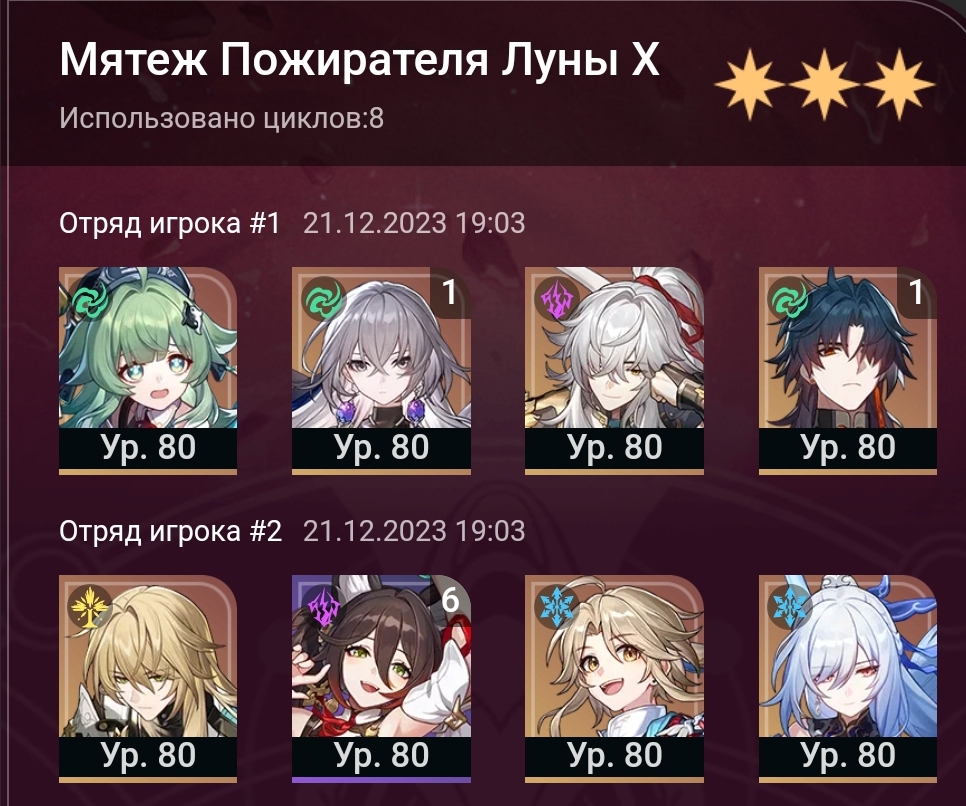Select the blonde long-haired character in squad 2
Viewport: 966px width, 806px height.
click(x=148, y=678)
